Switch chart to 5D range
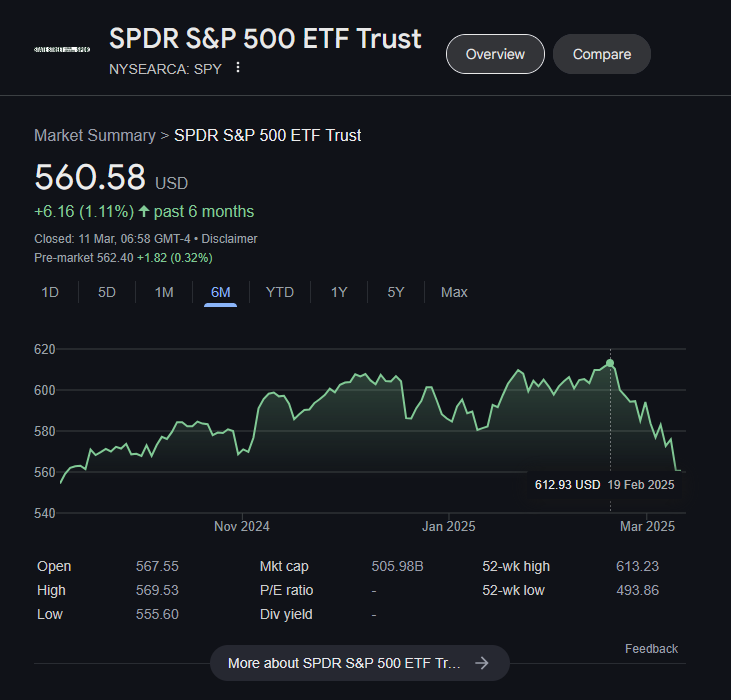Screen dimensions: 731x700 107,292
